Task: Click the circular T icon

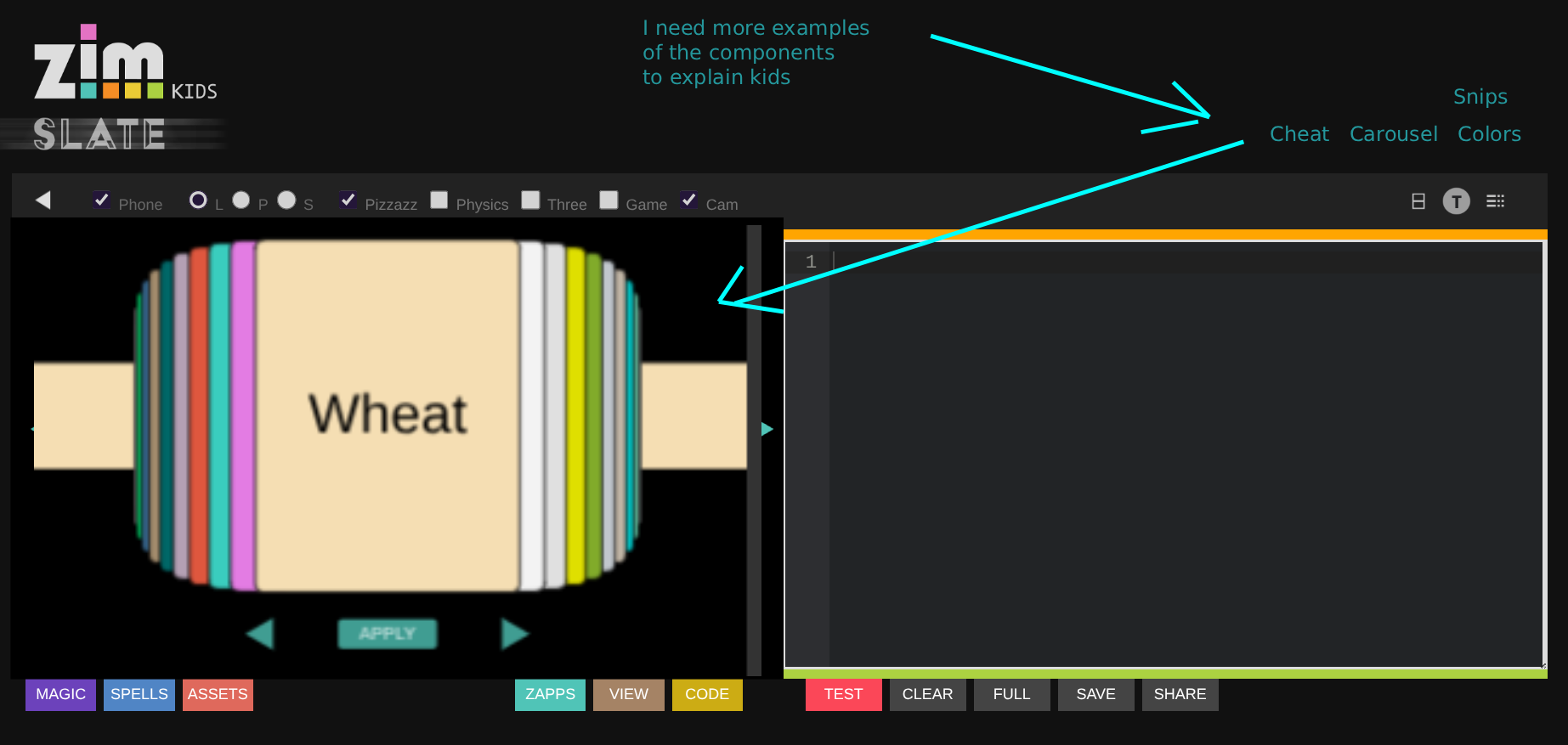Action: point(1456,201)
